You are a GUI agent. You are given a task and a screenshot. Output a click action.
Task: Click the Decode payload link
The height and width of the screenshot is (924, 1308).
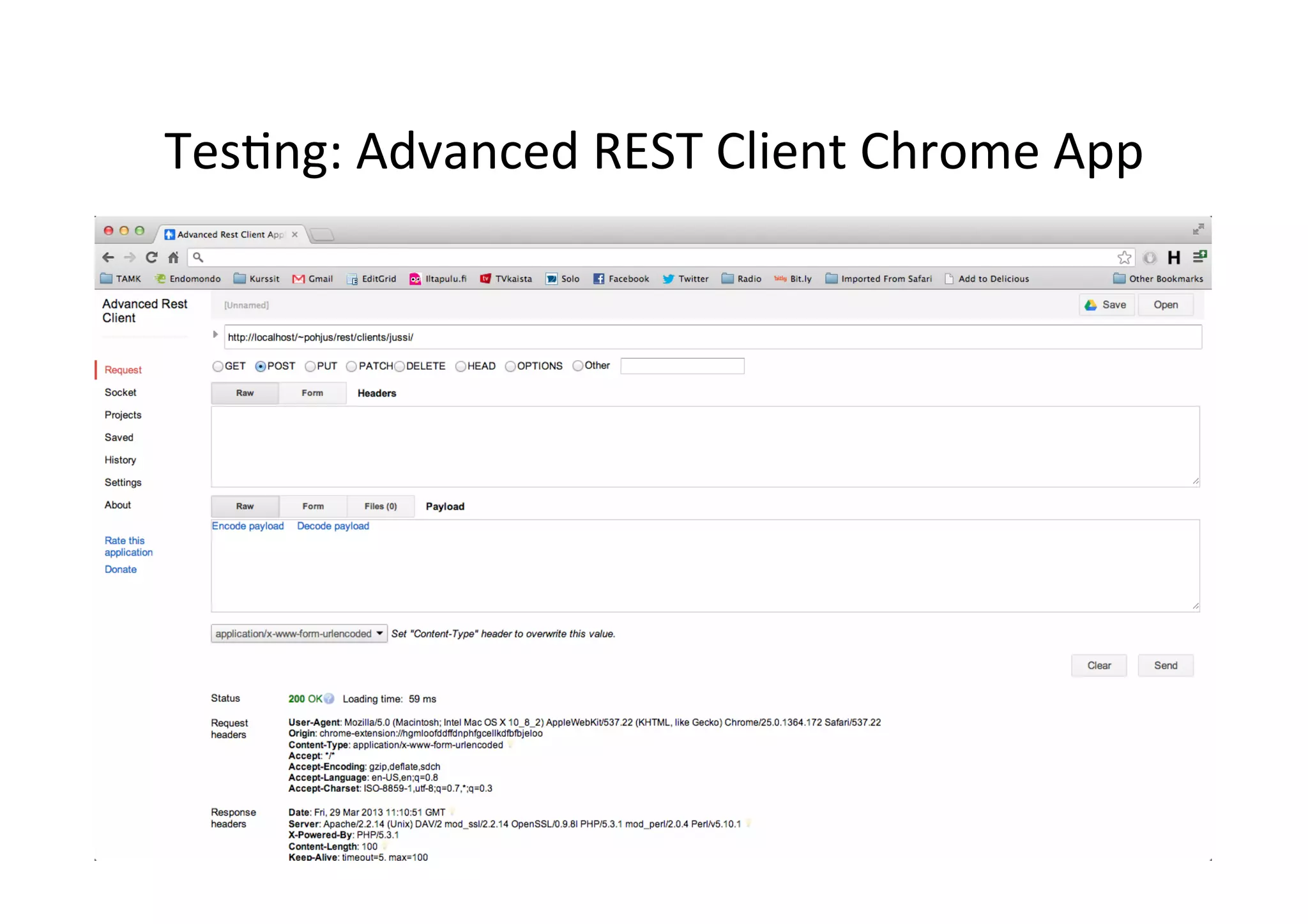(333, 526)
